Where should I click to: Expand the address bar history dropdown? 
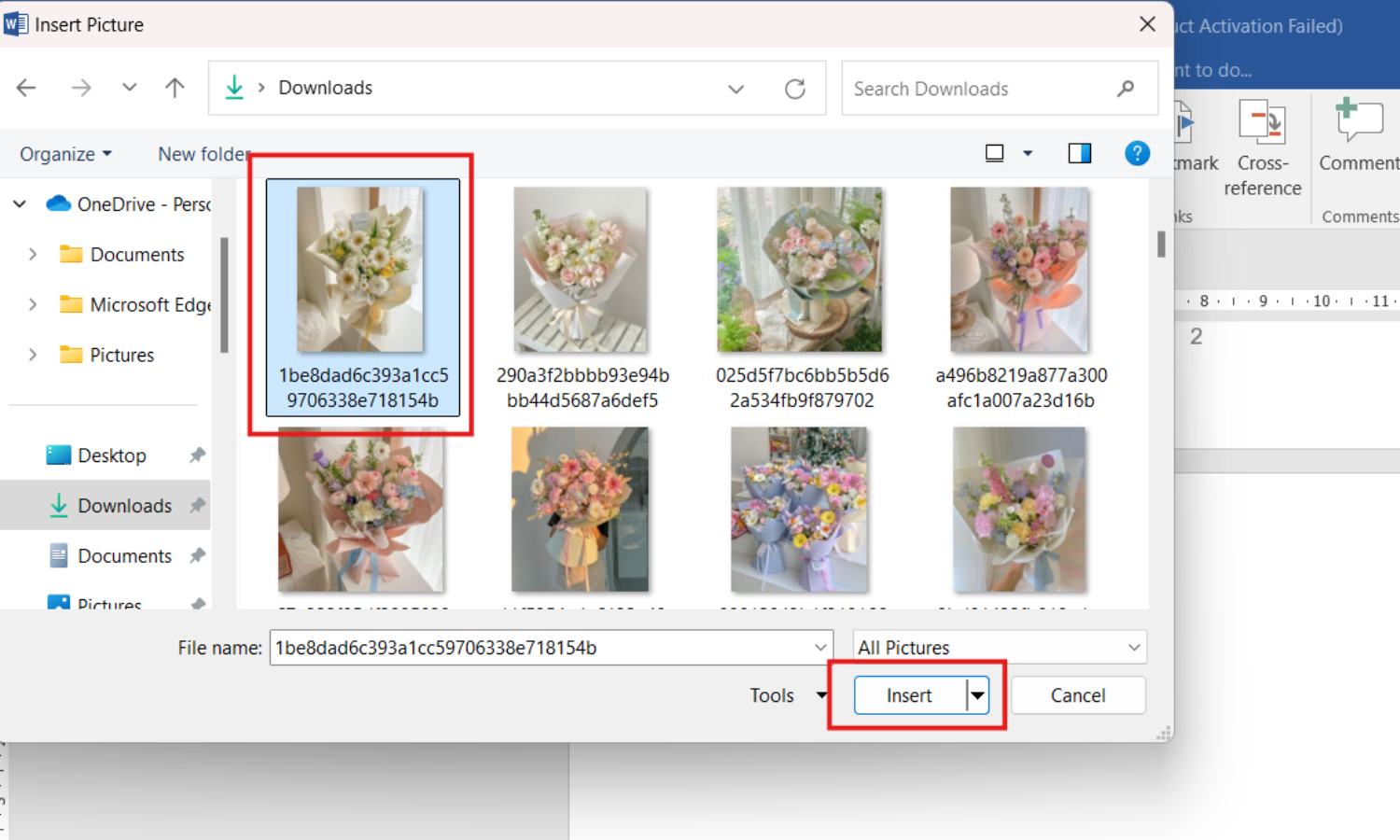735,89
